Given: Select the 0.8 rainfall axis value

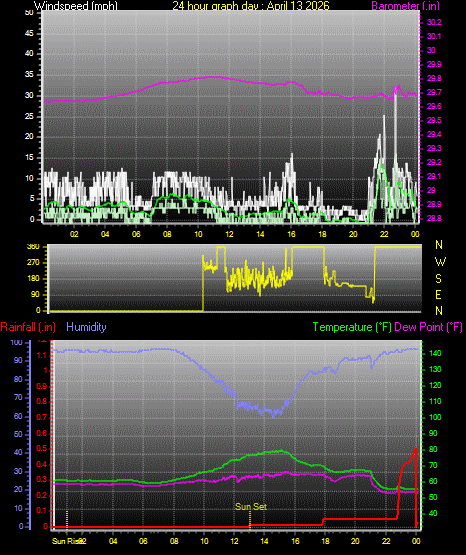Looking at the screenshot, I should tap(42, 402).
